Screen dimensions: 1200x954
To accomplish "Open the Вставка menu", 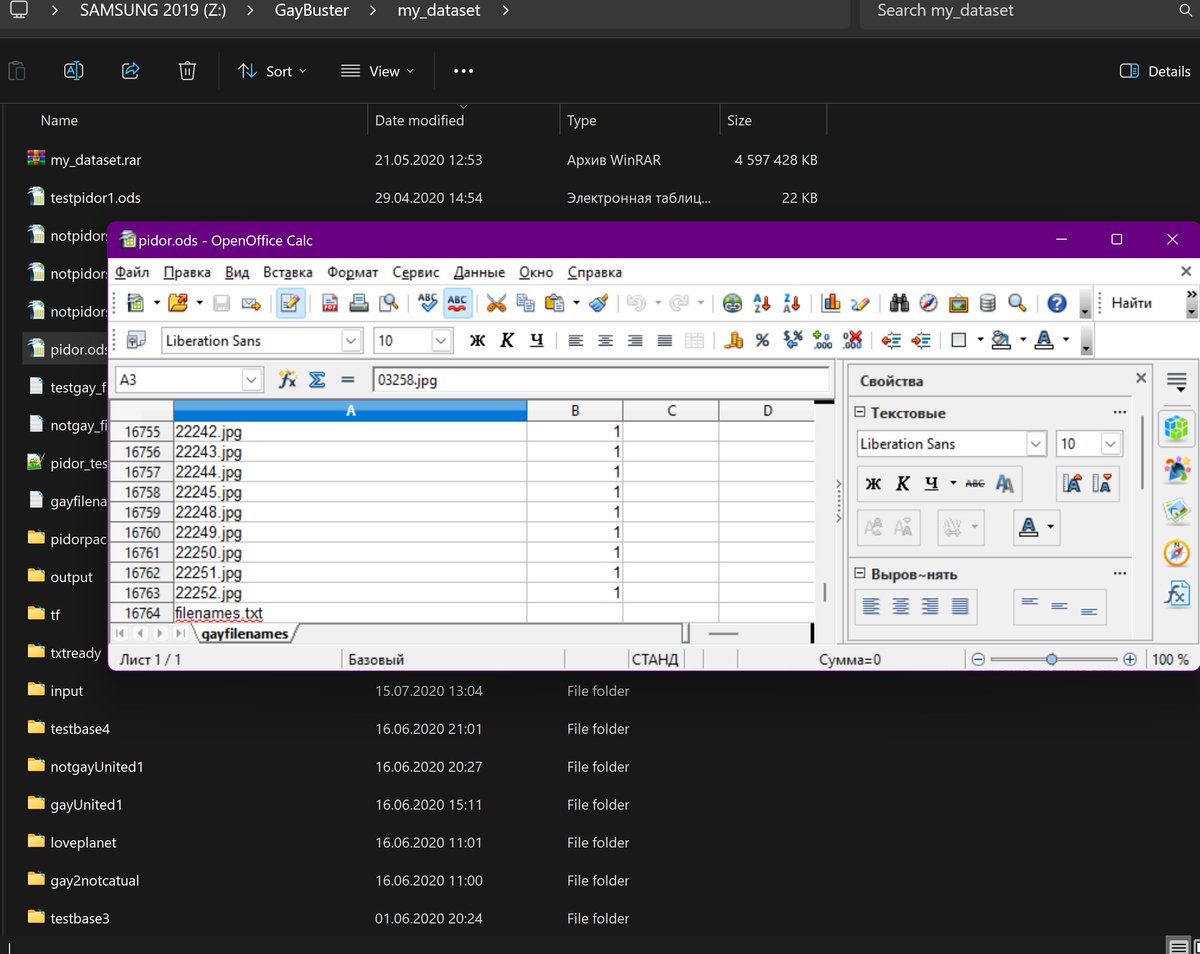I will coord(288,272).
